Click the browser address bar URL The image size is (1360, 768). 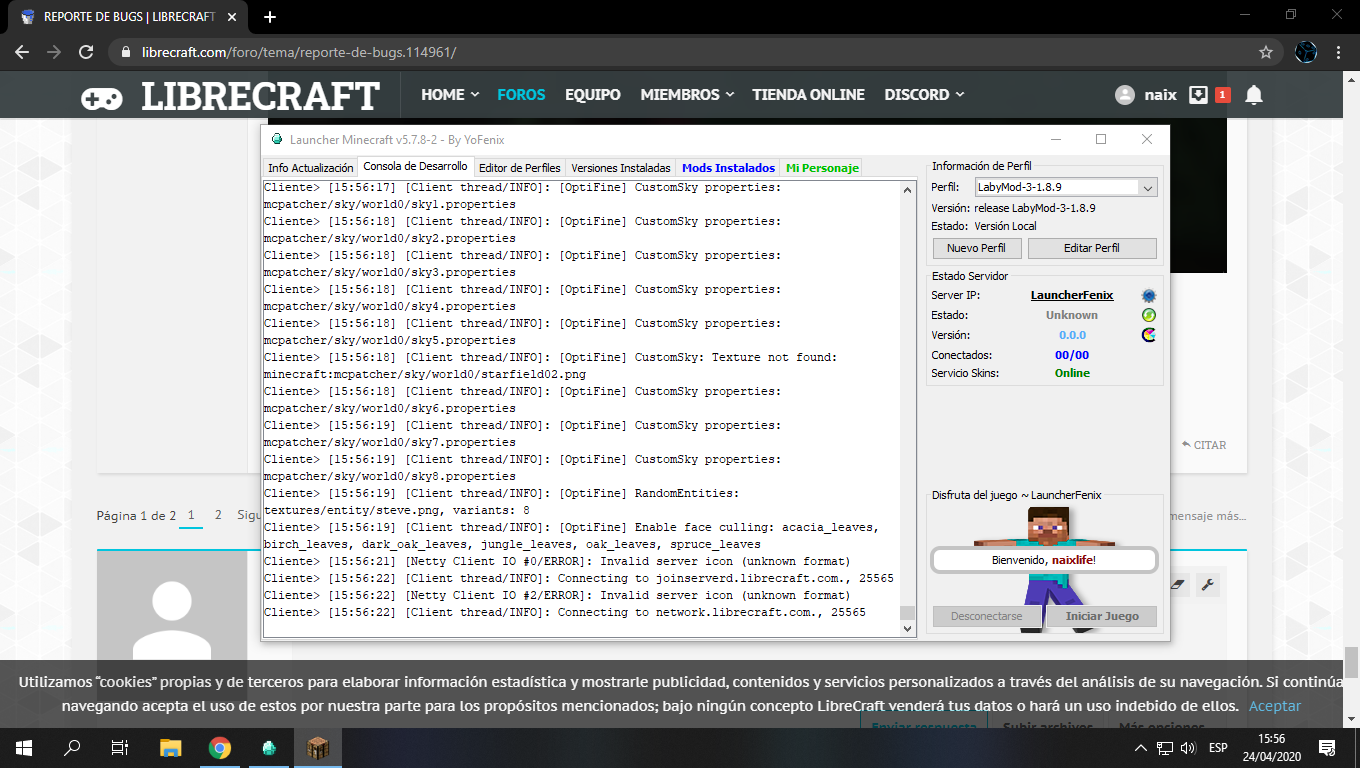click(299, 52)
